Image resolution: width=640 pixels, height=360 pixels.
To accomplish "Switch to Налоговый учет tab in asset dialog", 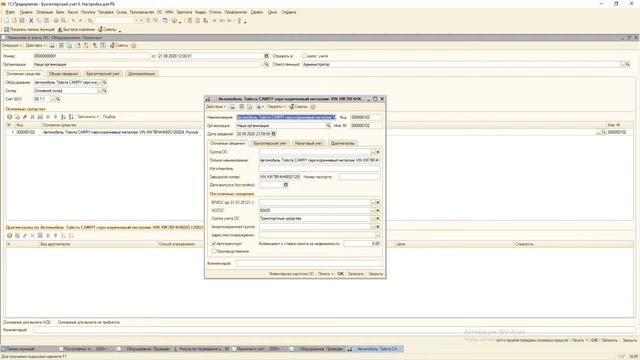I will pyautogui.click(x=309, y=143).
